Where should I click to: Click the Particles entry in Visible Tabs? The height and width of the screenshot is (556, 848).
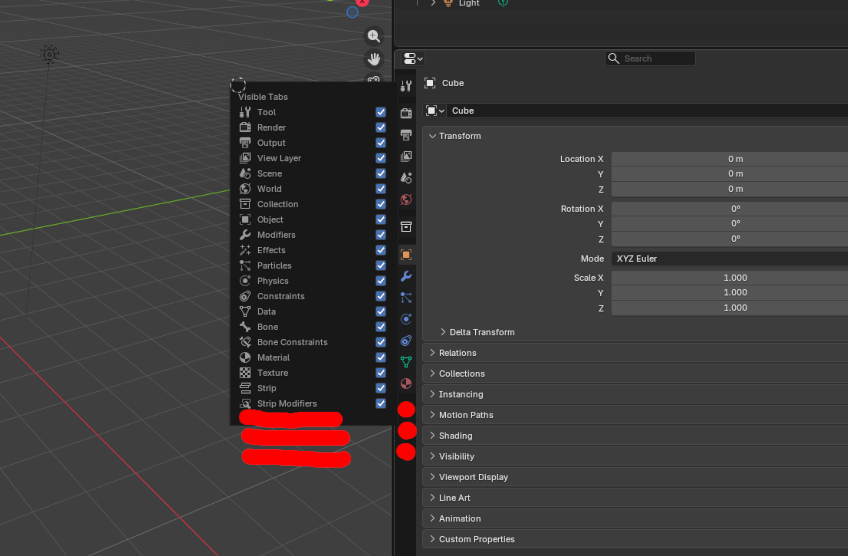tap(274, 266)
